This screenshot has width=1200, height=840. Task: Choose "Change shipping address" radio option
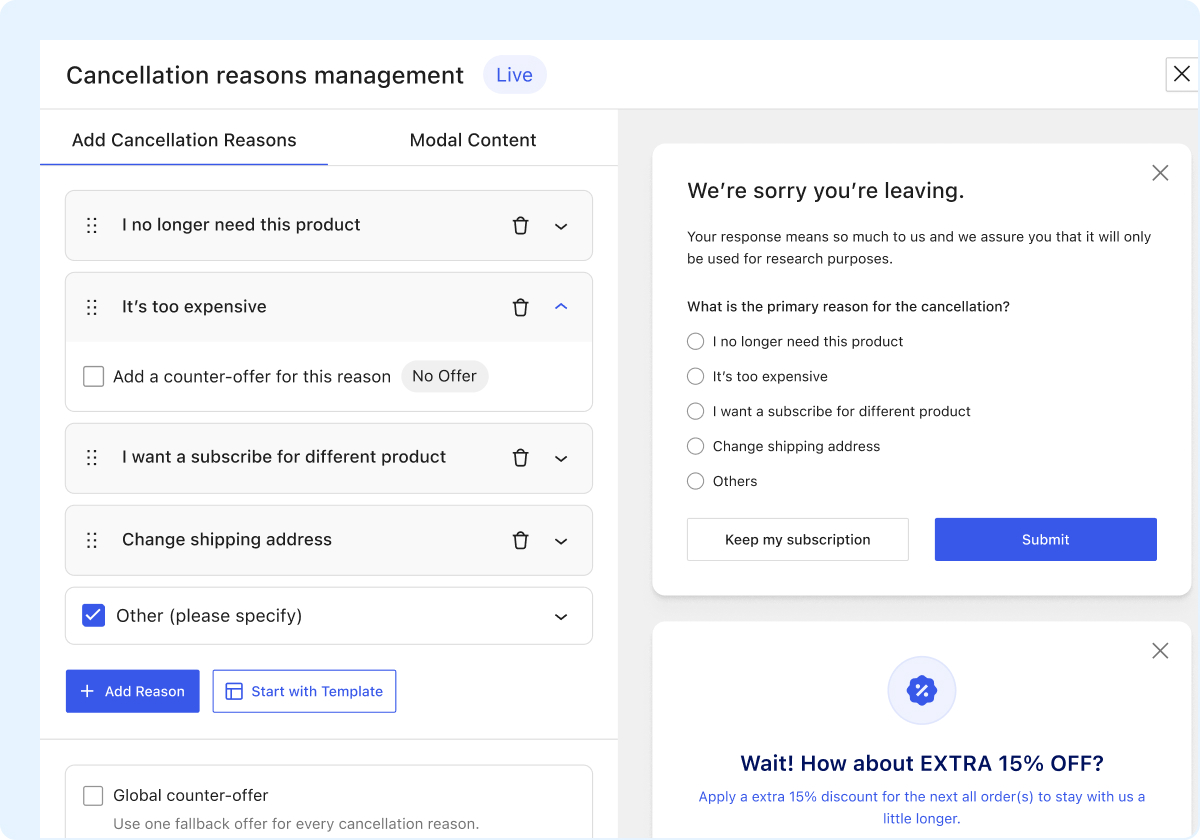point(696,446)
